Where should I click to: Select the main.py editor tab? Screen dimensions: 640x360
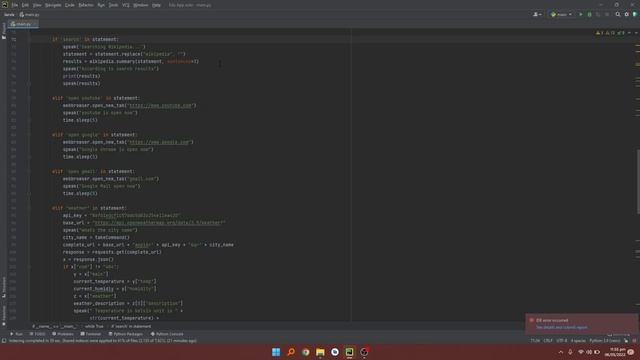click(x=23, y=24)
